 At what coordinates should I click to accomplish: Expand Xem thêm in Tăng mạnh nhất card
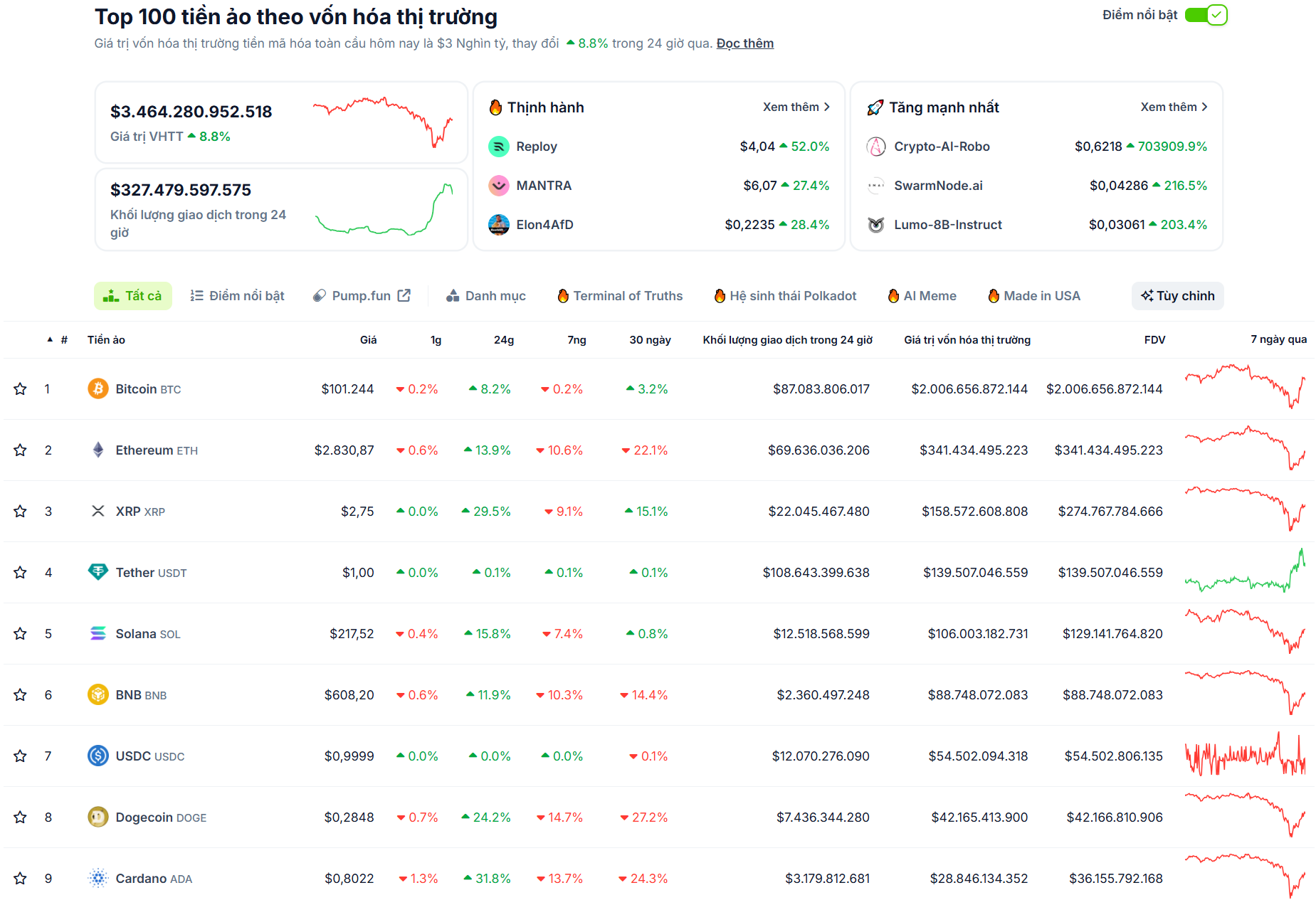click(1174, 107)
